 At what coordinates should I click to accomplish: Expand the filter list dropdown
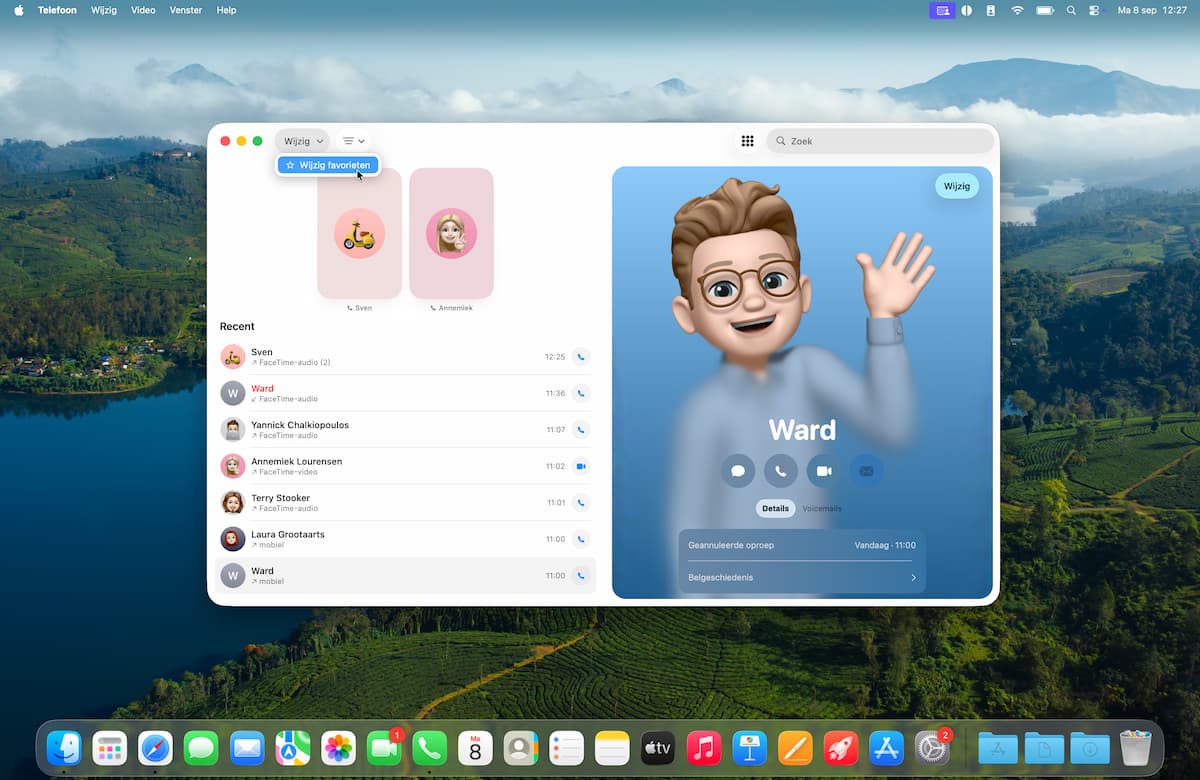(353, 141)
